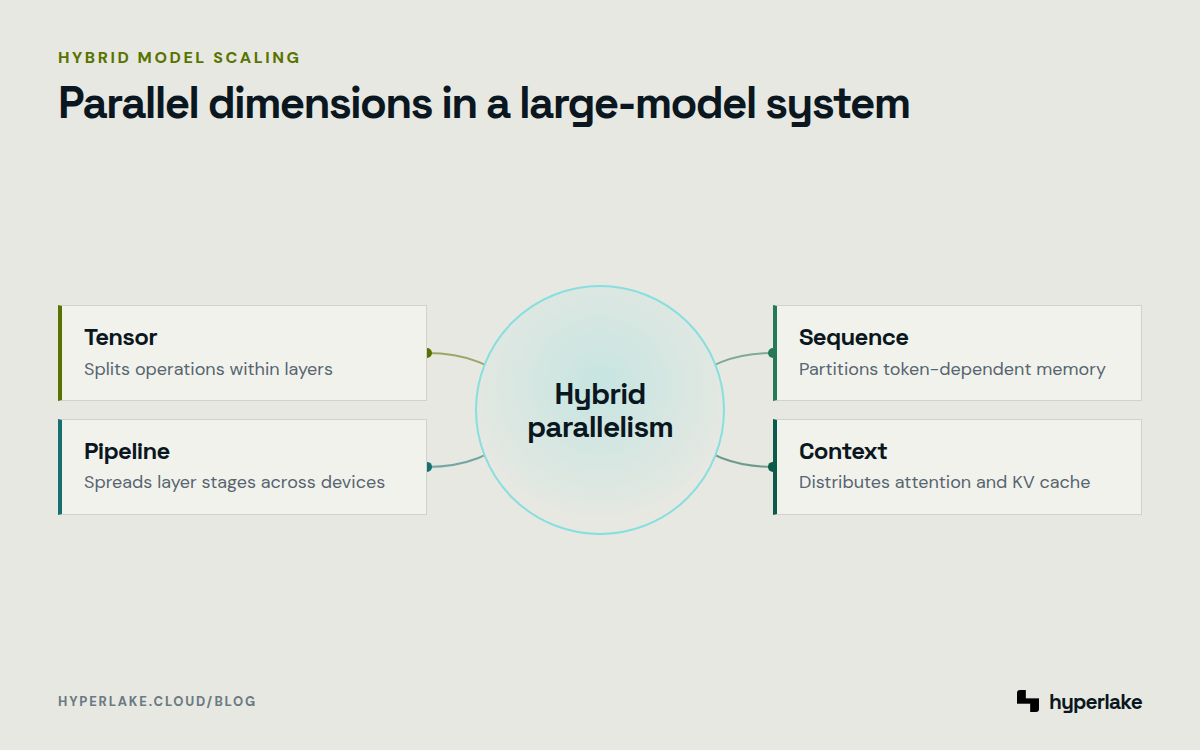
Task: Select the Context card title
Action: click(x=843, y=451)
